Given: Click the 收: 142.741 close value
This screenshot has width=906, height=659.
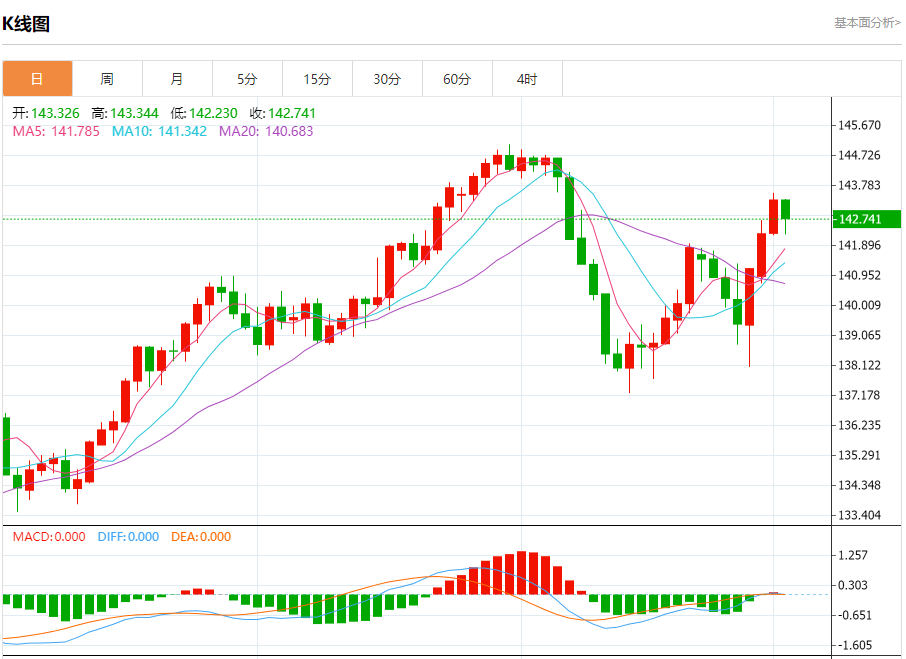Looking at the screenshot, I should [x=283, y=113].
